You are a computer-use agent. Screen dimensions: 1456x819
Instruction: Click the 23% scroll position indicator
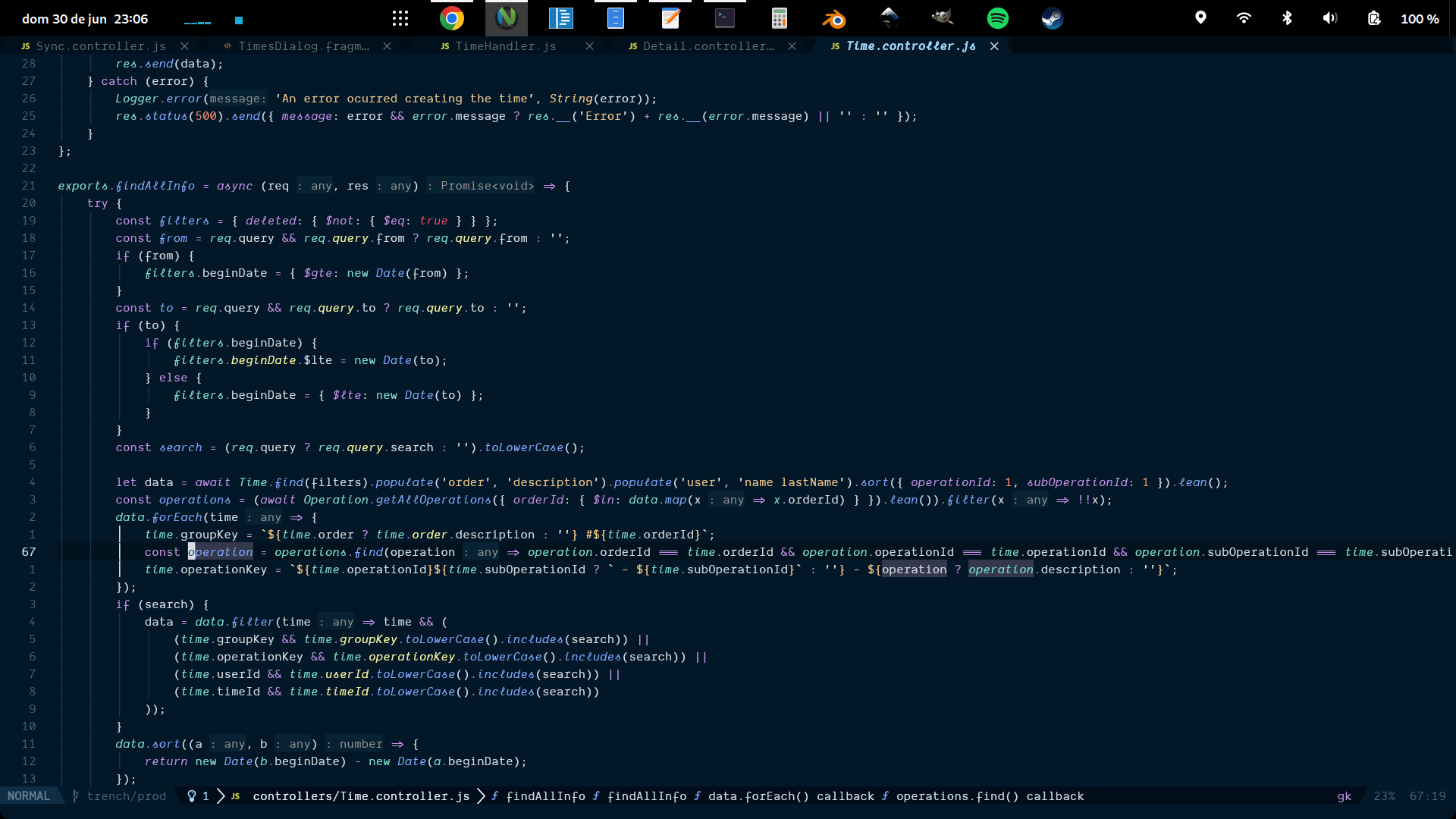click(1384, 796)
